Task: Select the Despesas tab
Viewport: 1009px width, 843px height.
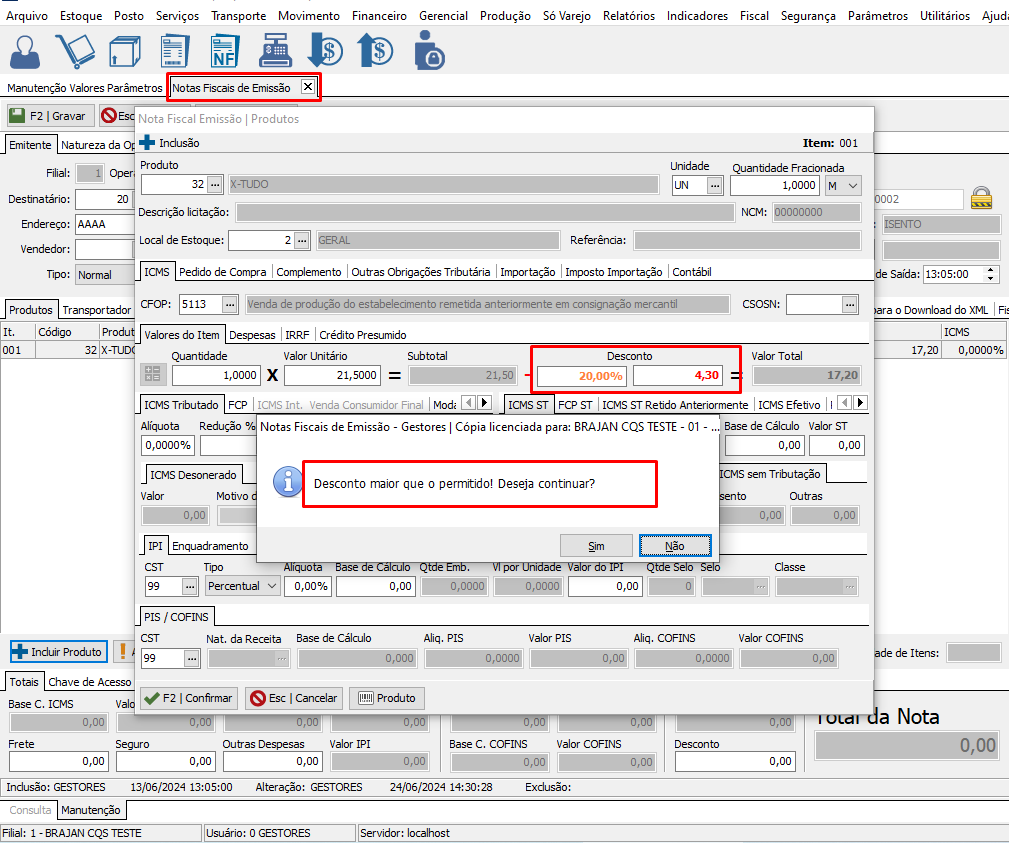Action: pos(253,335)
